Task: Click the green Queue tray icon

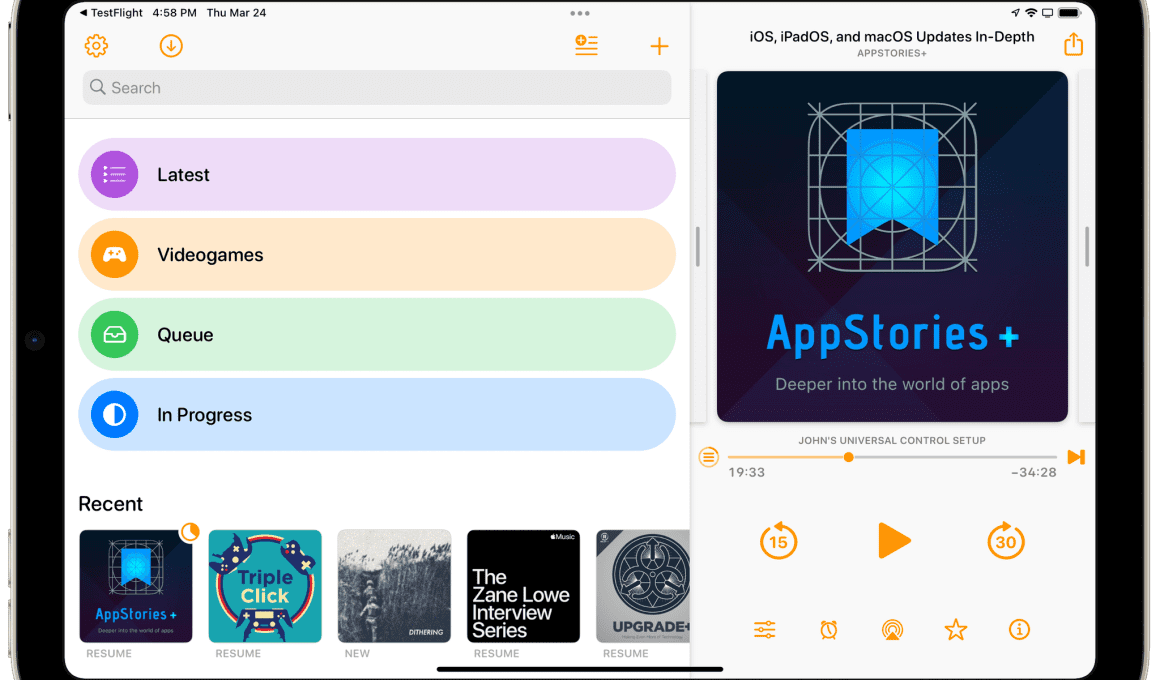Action: 115,334
